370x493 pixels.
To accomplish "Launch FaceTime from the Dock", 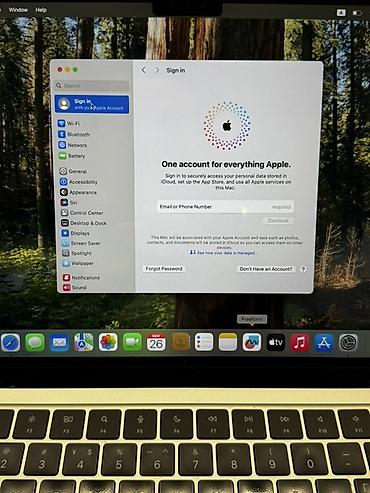I will 132,342.
